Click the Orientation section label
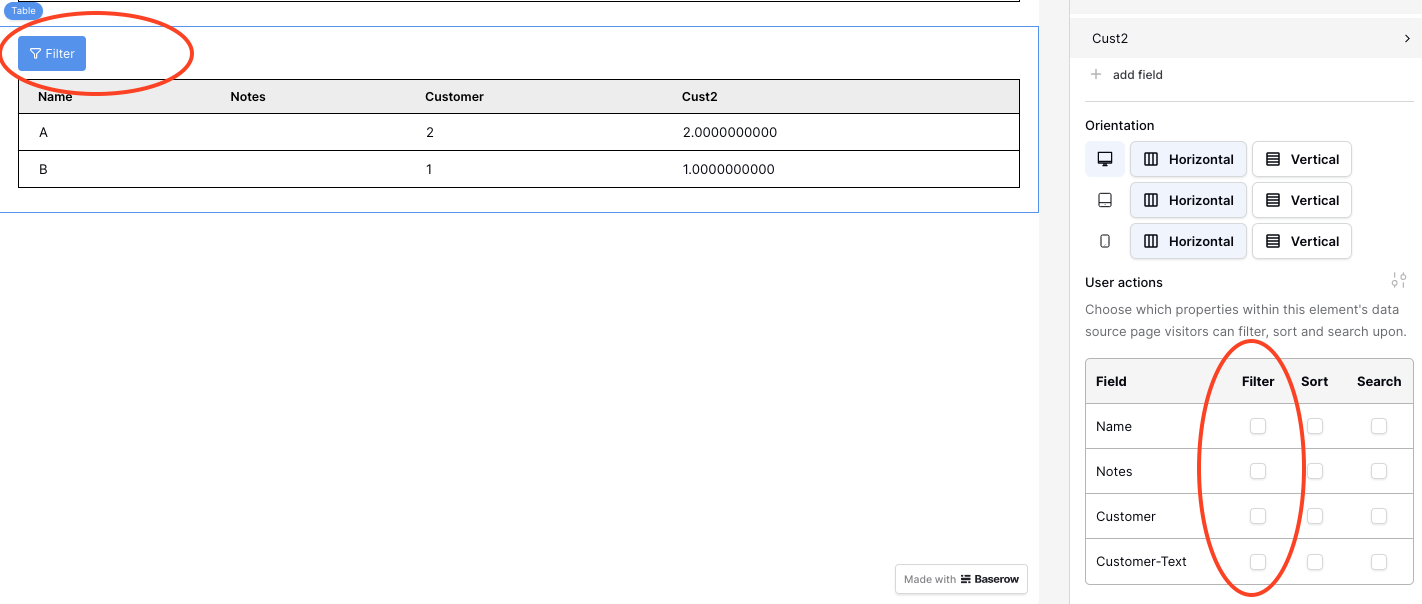This screenshot has height=604, width=1422. tap(1119, 126)
